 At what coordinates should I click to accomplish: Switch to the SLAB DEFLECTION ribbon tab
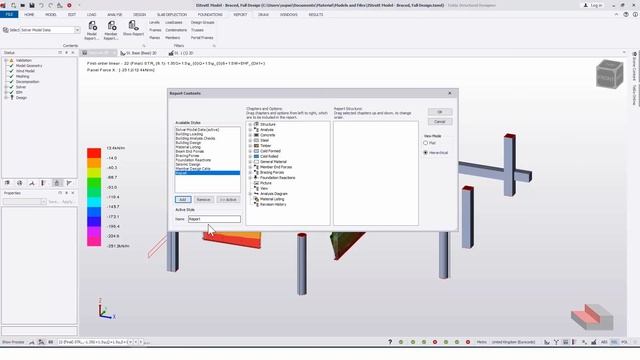[172, 14]
